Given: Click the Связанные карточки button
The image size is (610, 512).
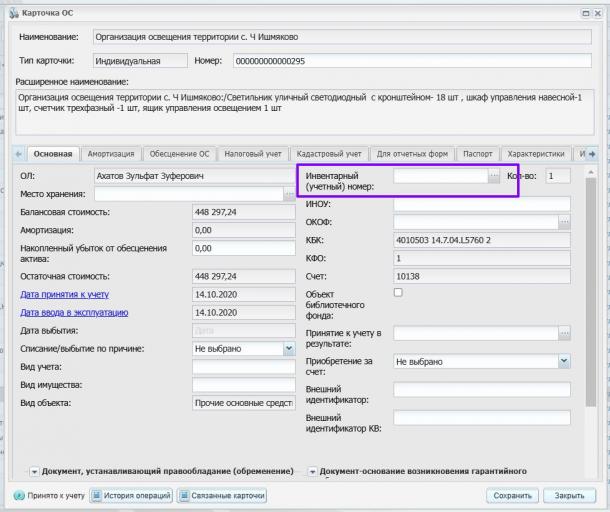Looking at the screenshot, I should click(222, 496).
